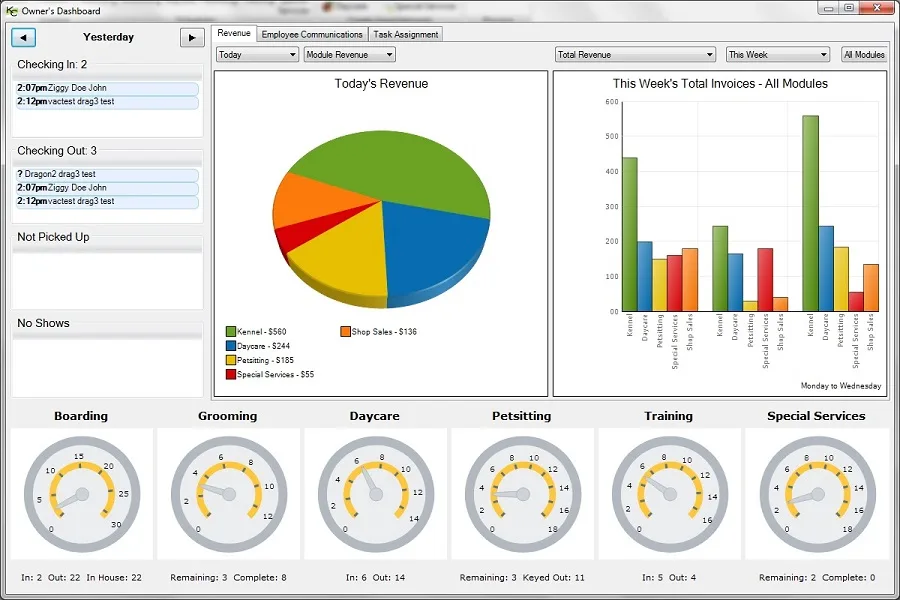Click the Boarding gauge dial
The width and height of the screenshot is (900, 600).
(x=82, y=494)
